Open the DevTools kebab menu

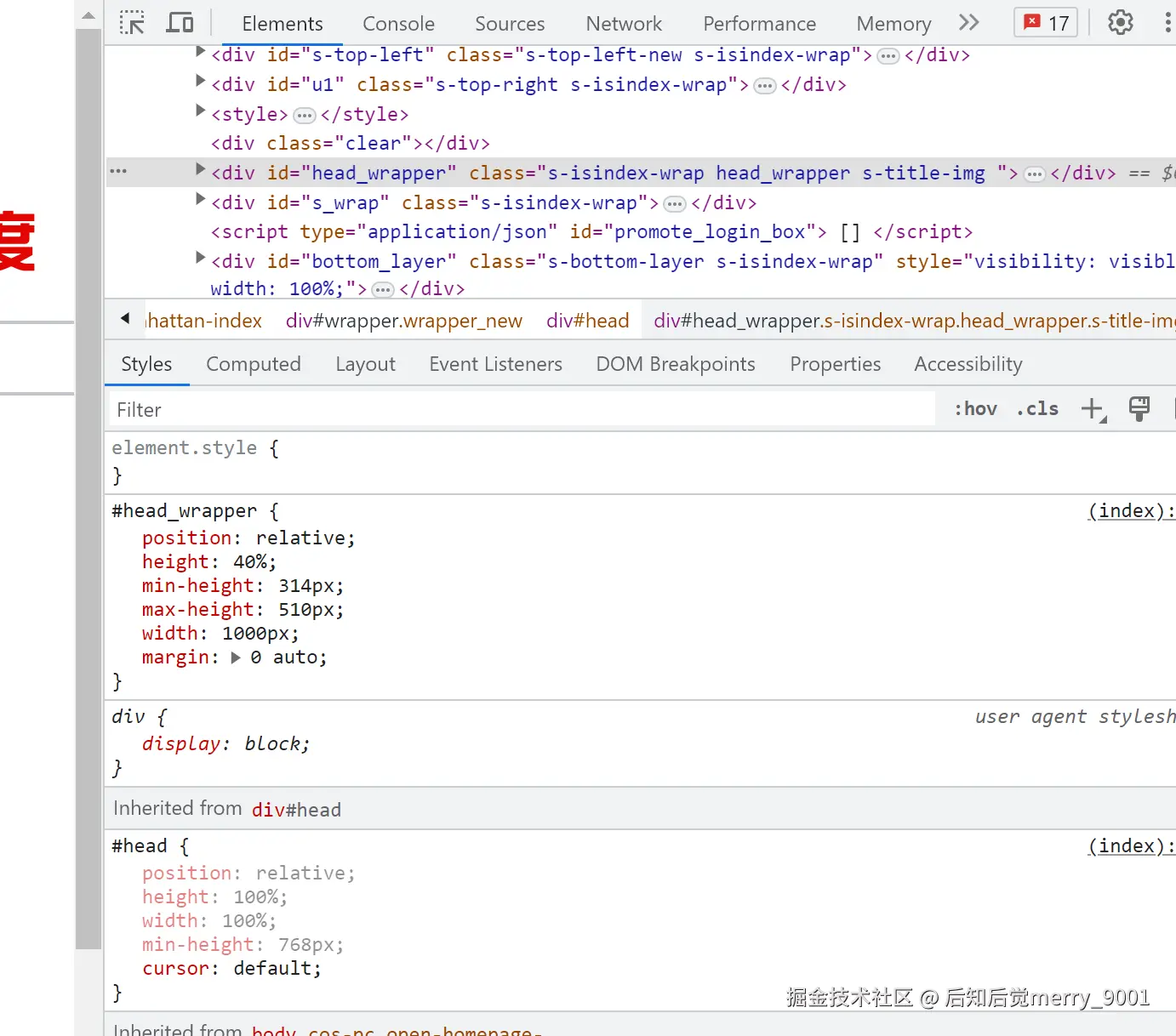pyautogui.click(x=1167, y=23)
